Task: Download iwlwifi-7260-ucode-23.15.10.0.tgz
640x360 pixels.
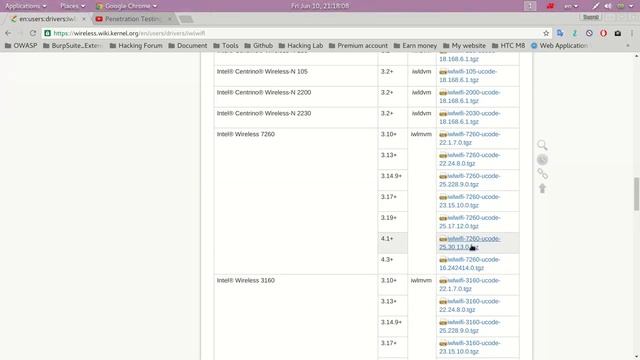Action: [x=470, y=201]
